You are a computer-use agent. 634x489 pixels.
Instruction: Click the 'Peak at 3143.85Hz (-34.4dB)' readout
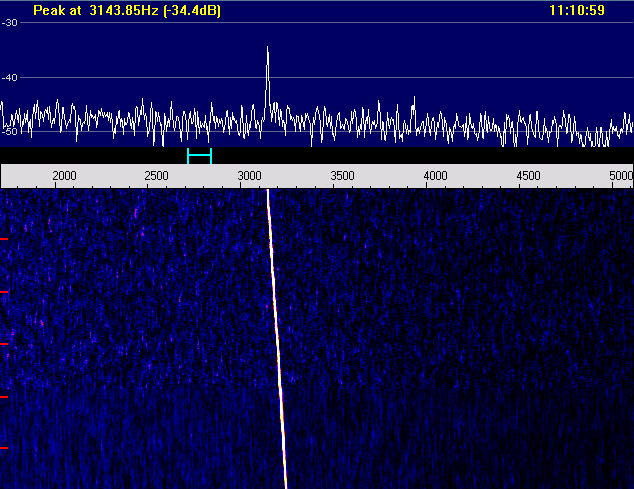point(127,11)
